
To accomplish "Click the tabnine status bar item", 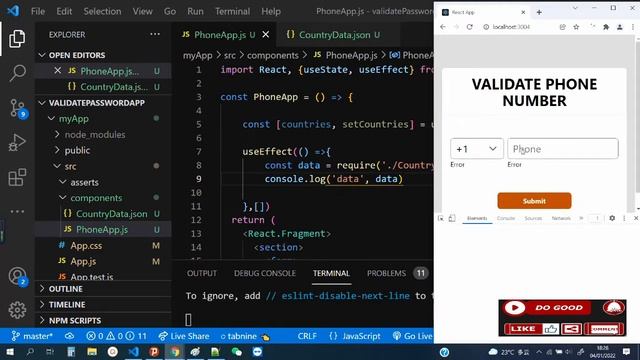I will (x=245, y=336).
